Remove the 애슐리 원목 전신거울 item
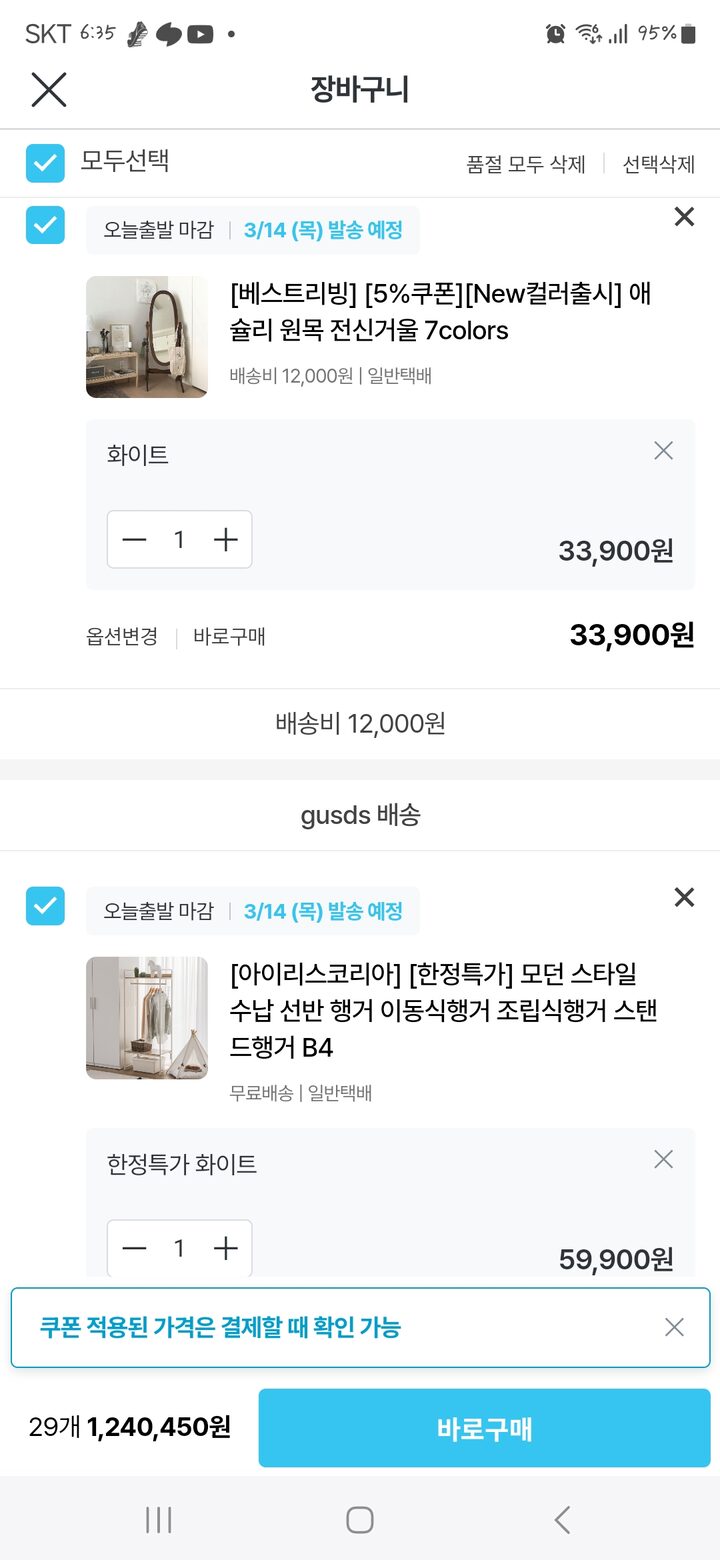 coord(684,217)
